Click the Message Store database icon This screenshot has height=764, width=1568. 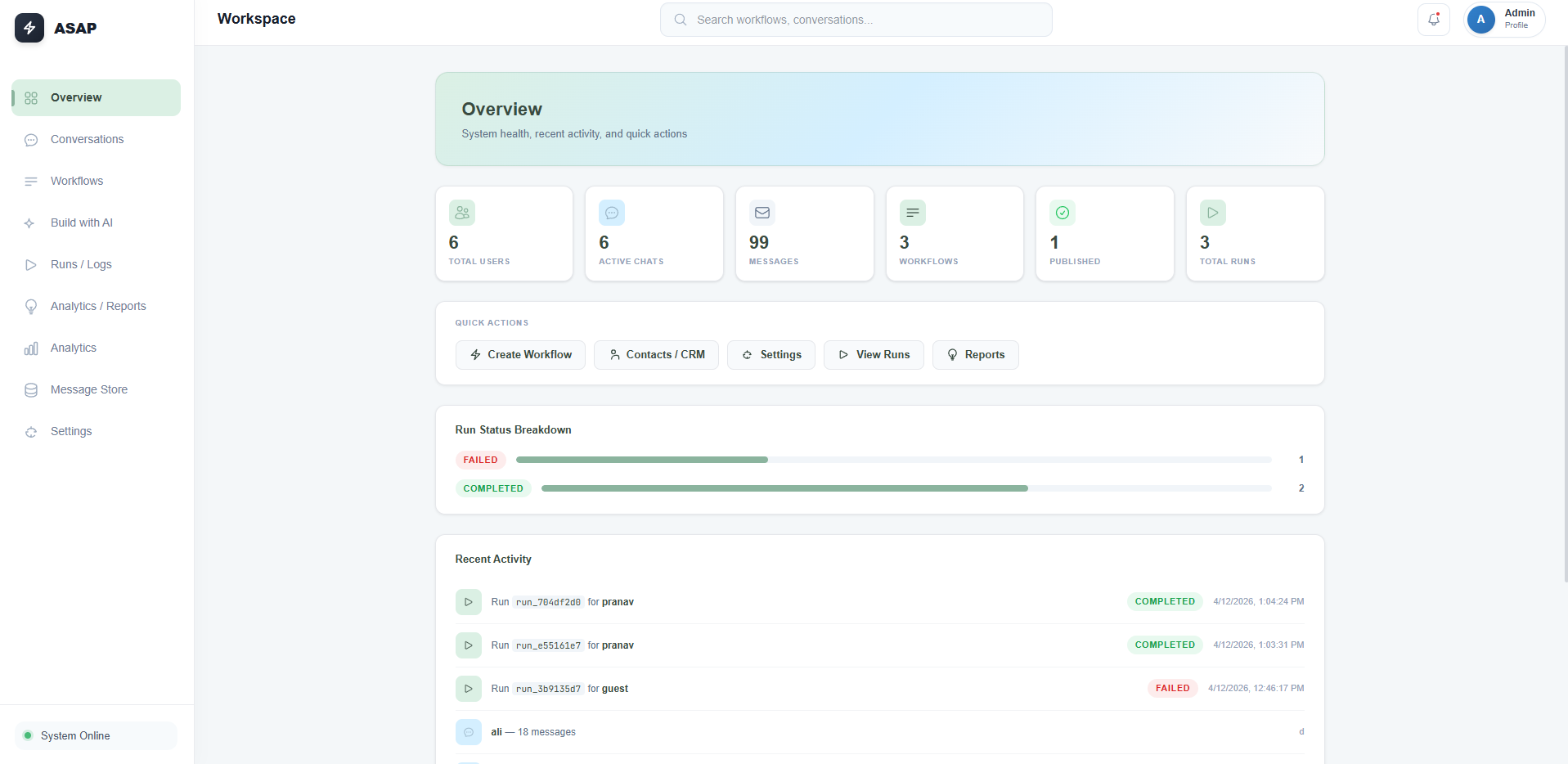(31, 390)
